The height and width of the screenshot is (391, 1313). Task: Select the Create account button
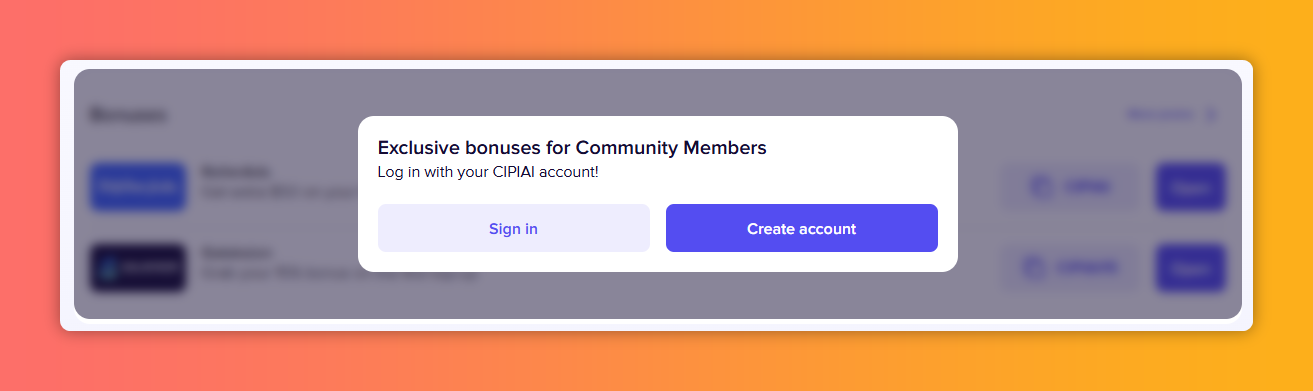pos(801,228)
